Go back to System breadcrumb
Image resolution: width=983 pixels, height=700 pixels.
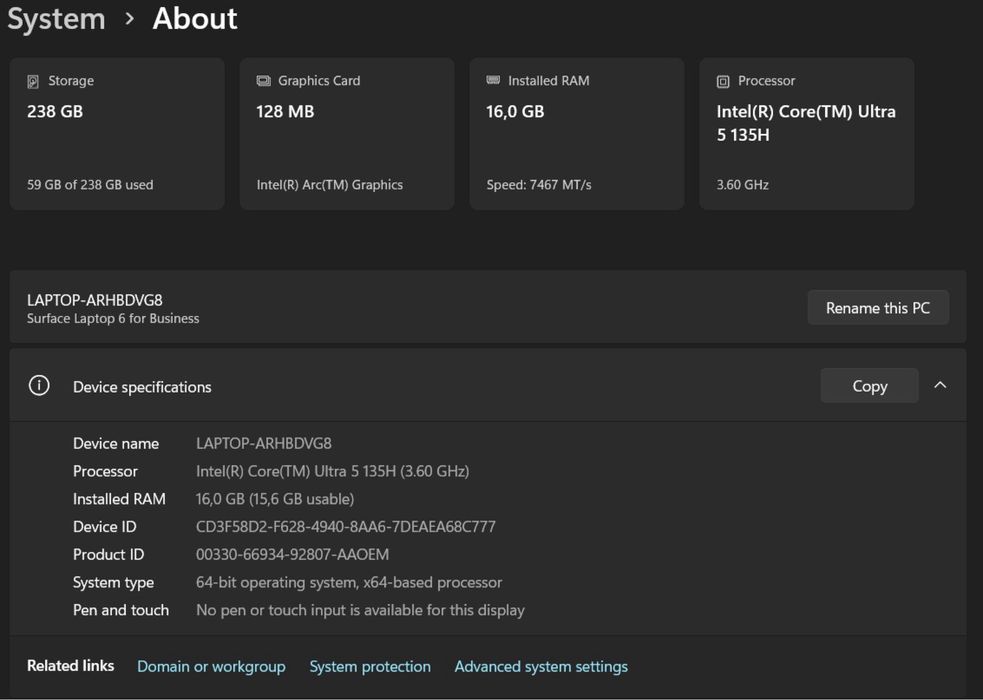tap(56, 19)
